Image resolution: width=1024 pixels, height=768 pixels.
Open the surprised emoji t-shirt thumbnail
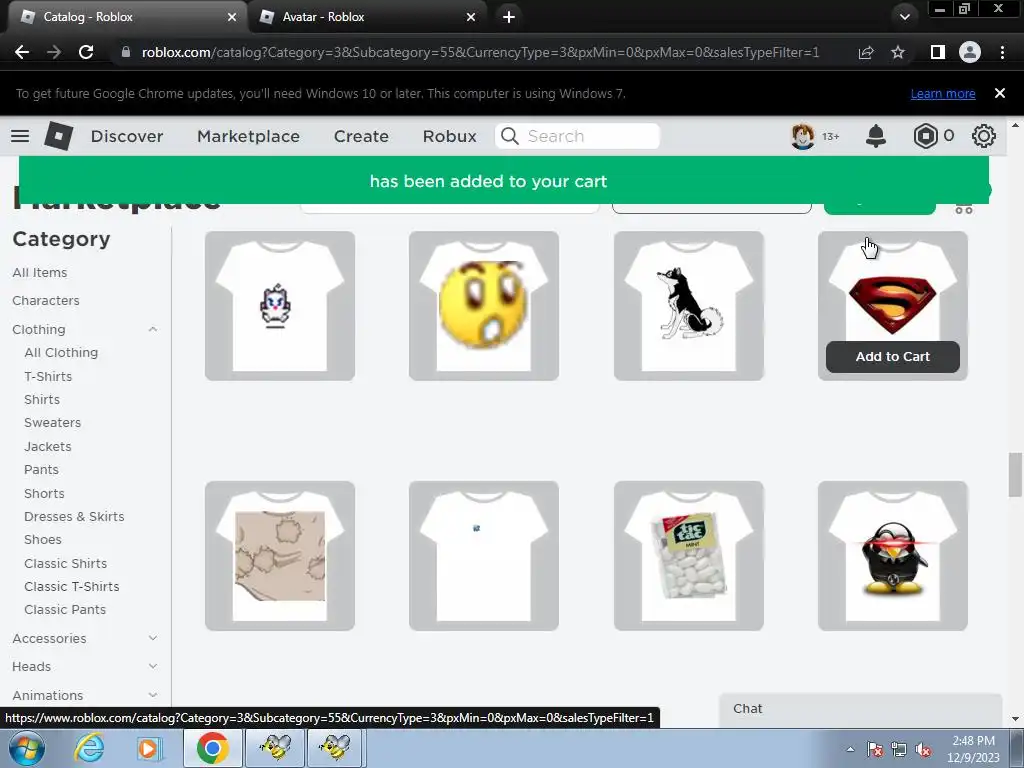click(484, 306)
